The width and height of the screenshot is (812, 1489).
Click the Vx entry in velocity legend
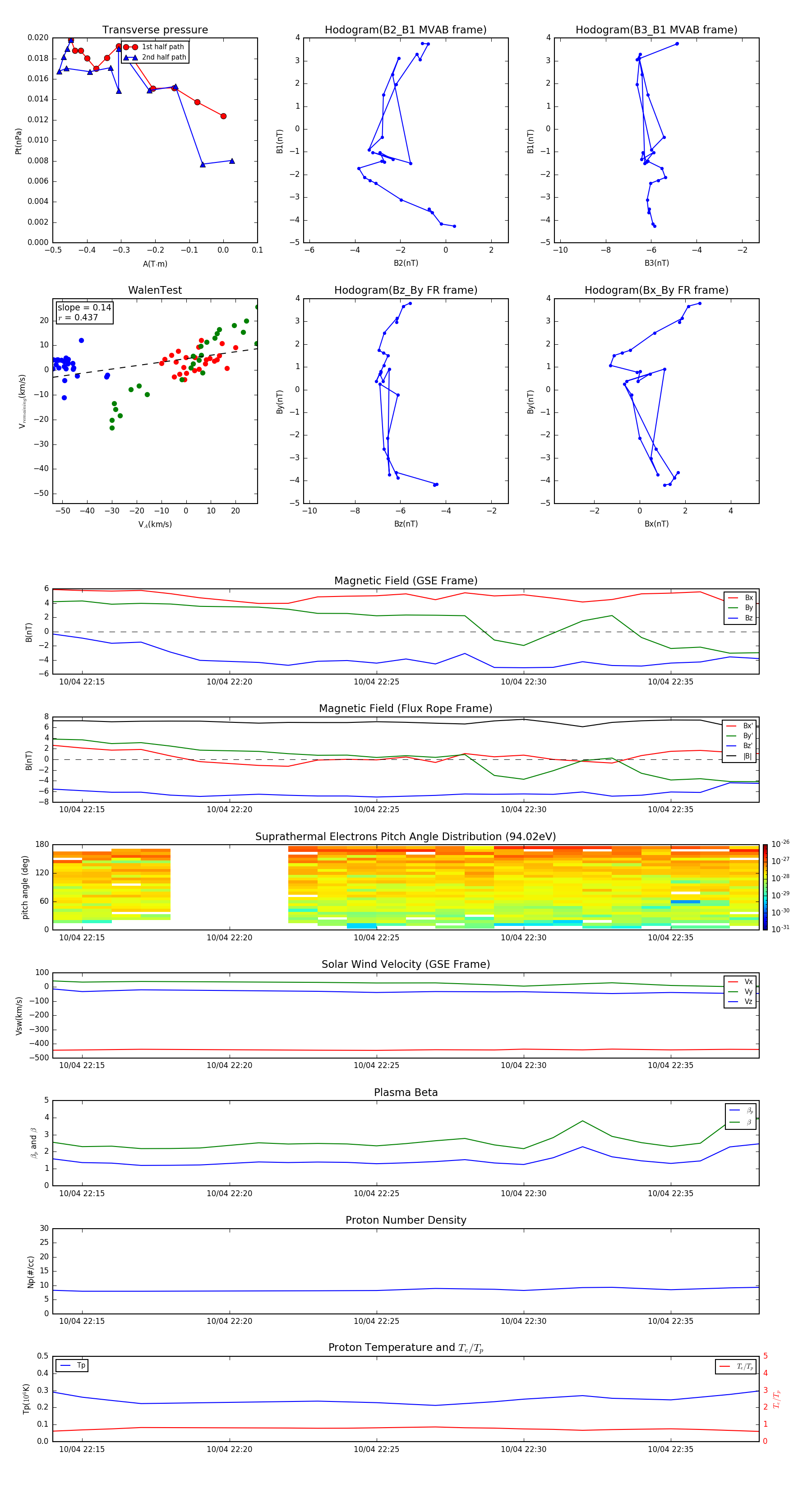[740, 981]
